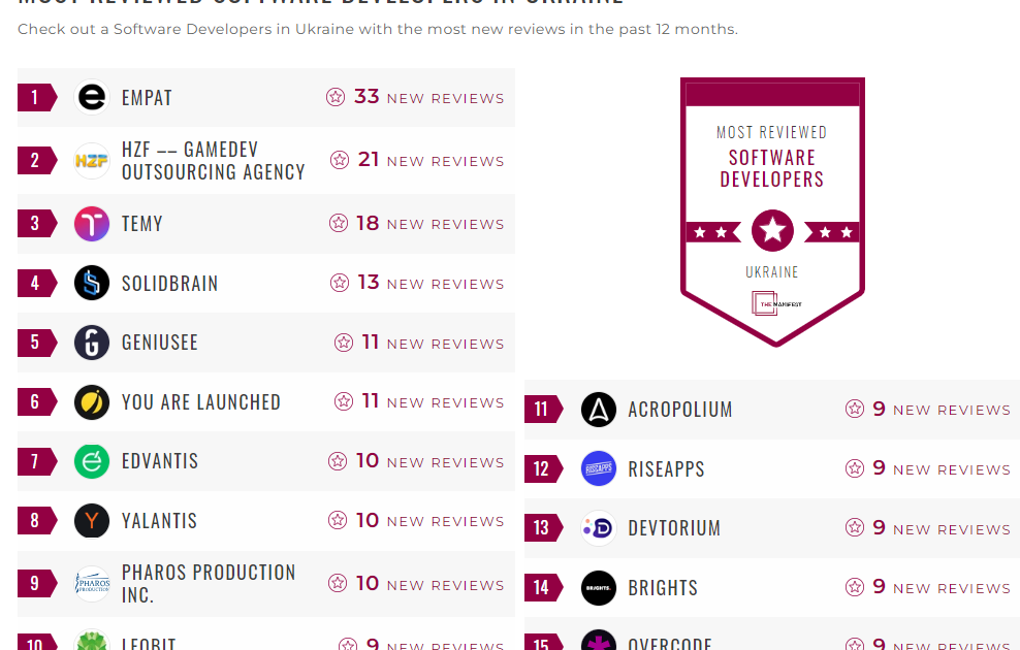This screenshot has height=650, width=1020.
Task: Click the Brights black logo
Action: (598, 588)
